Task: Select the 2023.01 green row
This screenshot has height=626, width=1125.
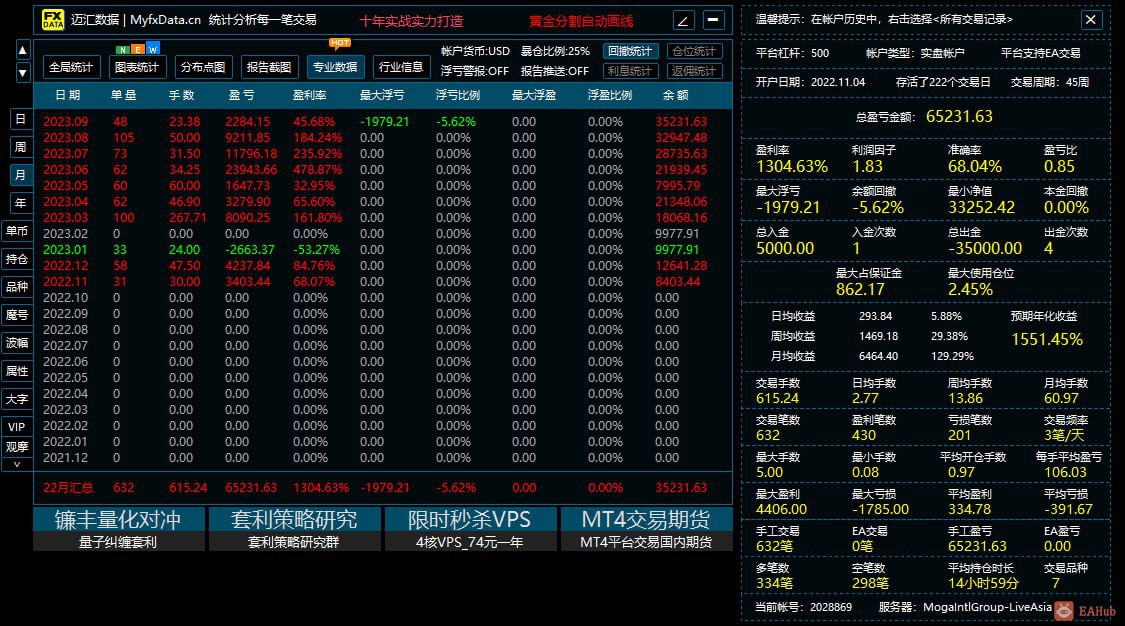Action: [382, 250]
